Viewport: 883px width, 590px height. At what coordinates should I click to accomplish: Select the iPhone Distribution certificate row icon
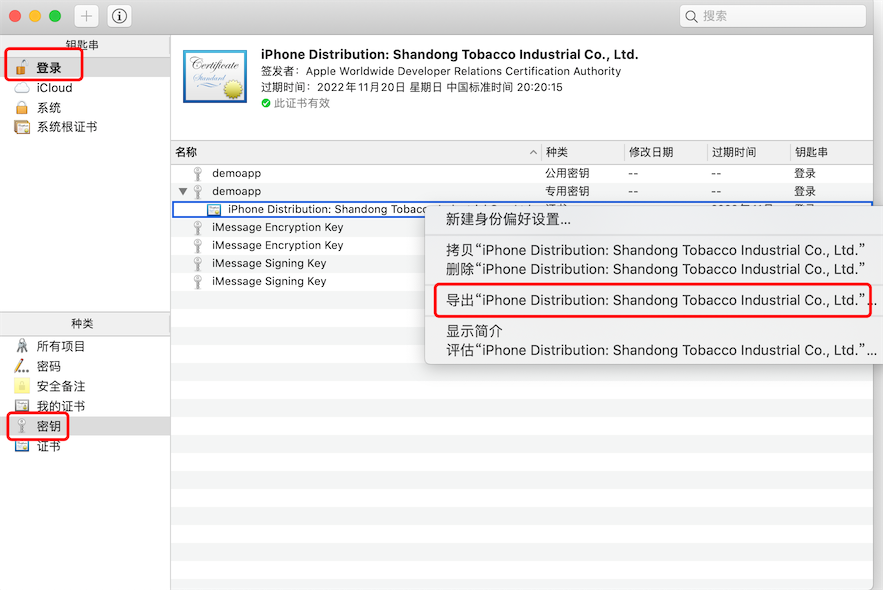pos(214,209)
